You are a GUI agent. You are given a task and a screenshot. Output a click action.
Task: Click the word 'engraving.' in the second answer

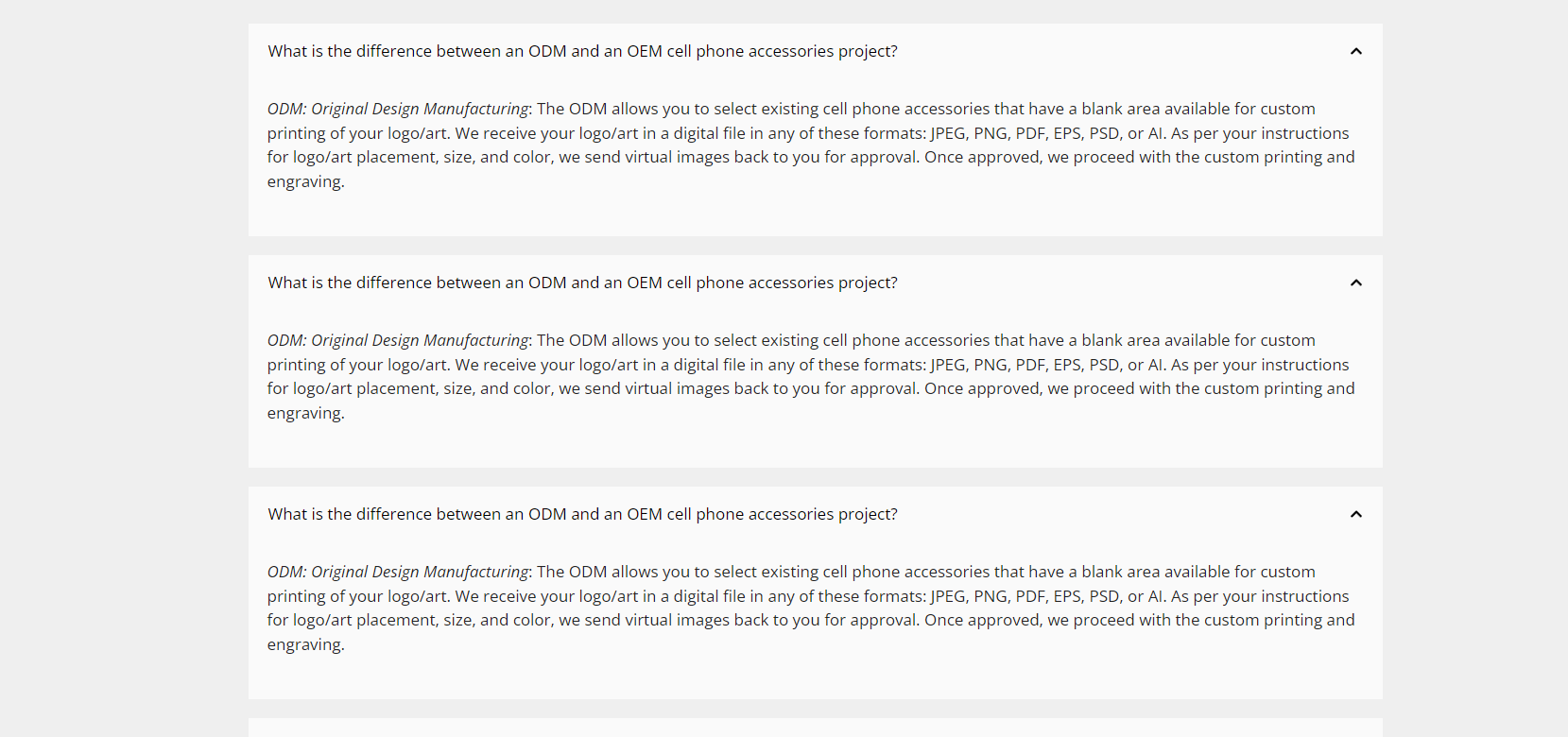[x=305, y=413]
